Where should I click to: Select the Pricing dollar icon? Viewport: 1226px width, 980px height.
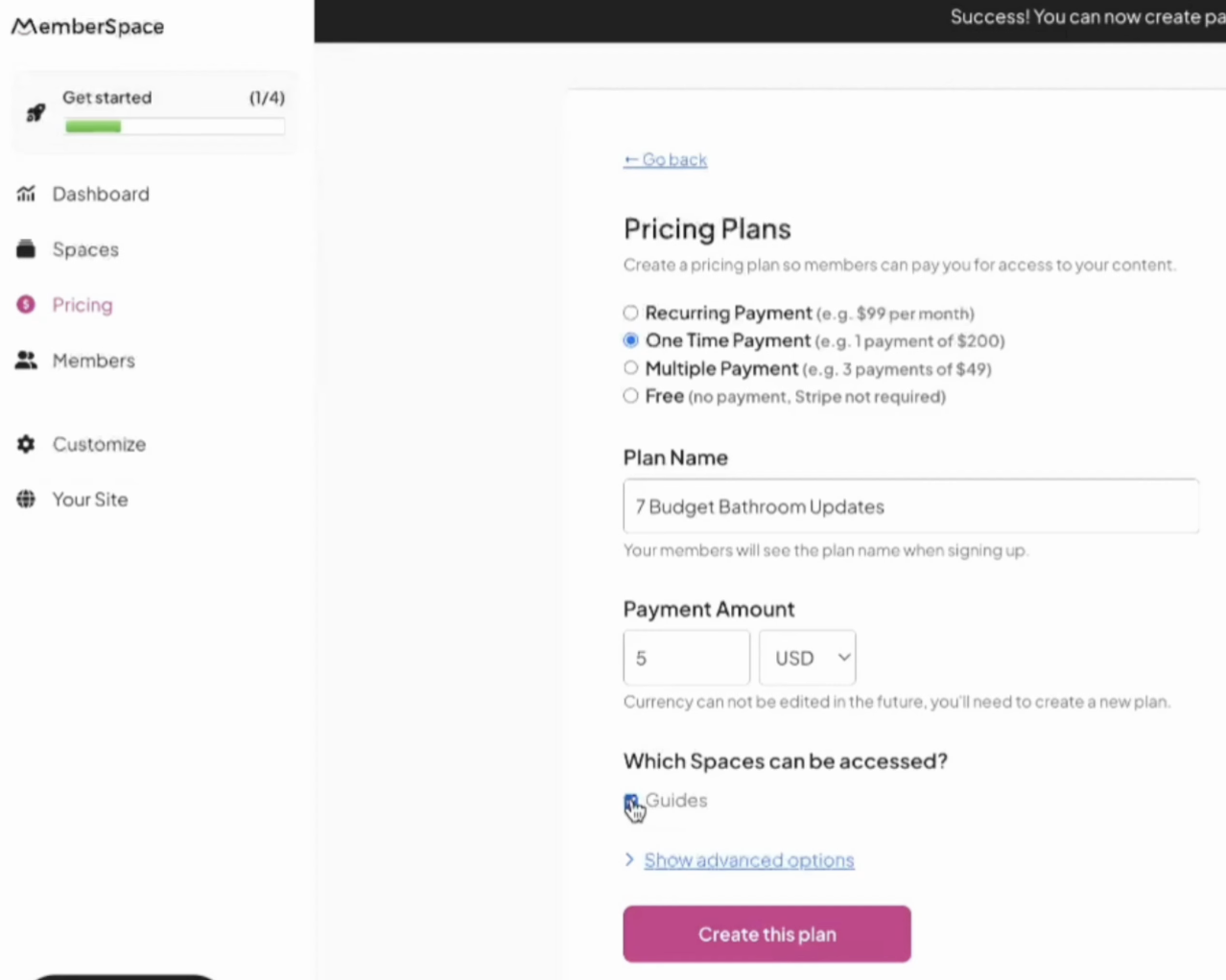26,304
